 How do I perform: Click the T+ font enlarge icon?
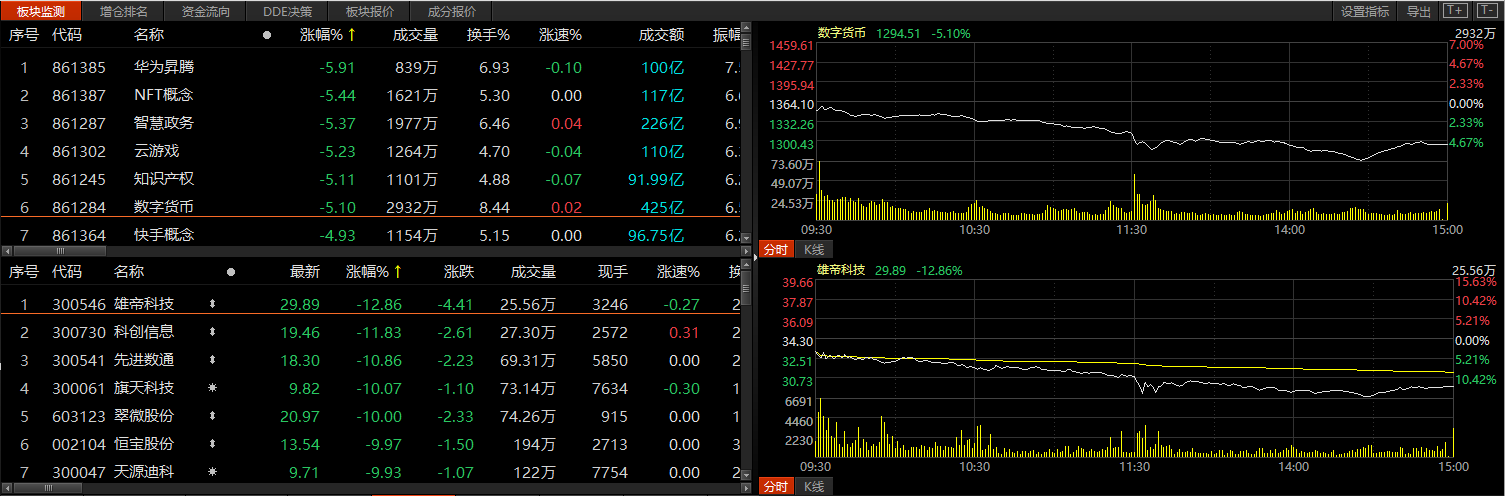[x=1454, y=11]
